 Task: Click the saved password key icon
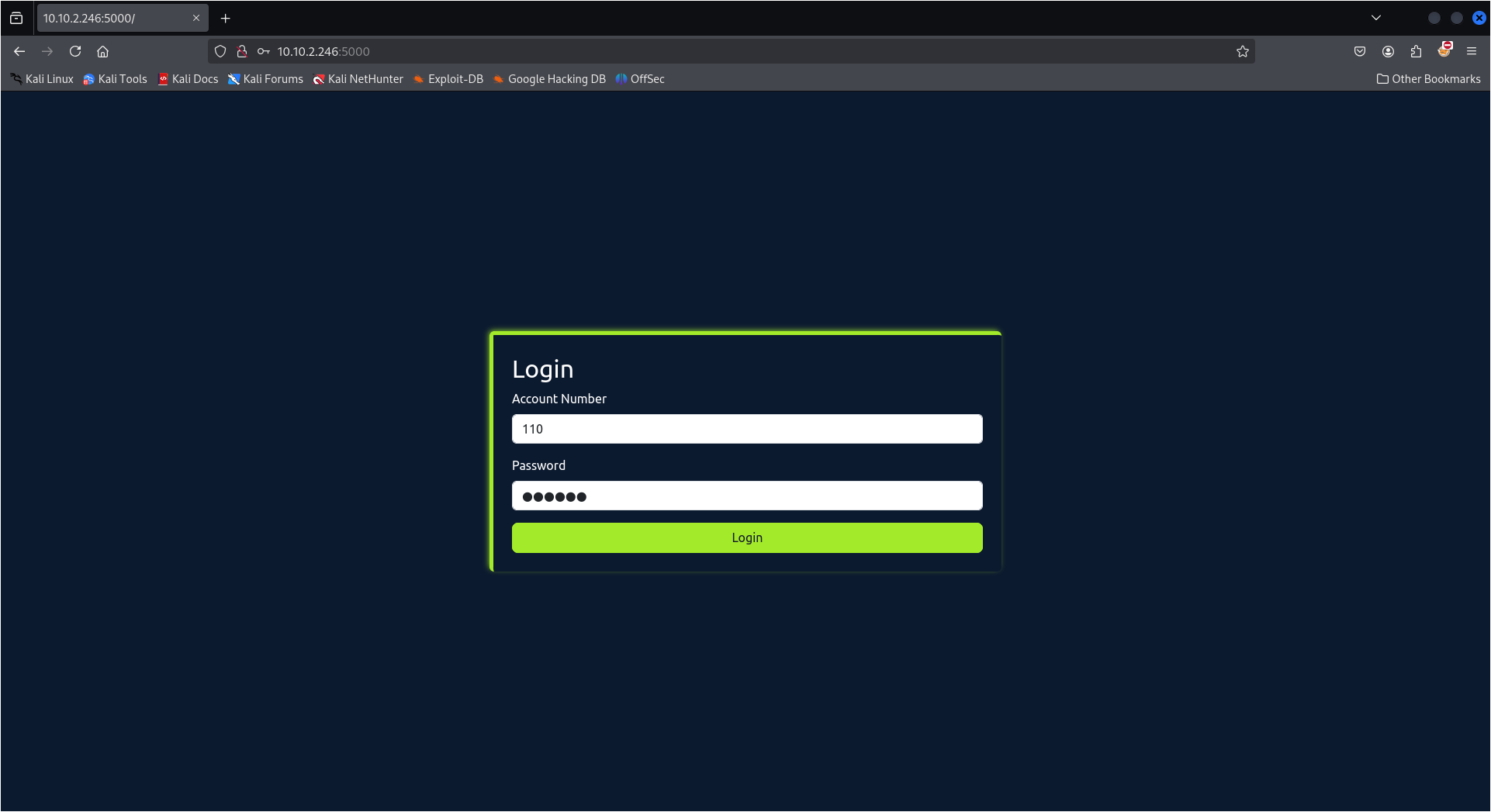pos(264,51)
